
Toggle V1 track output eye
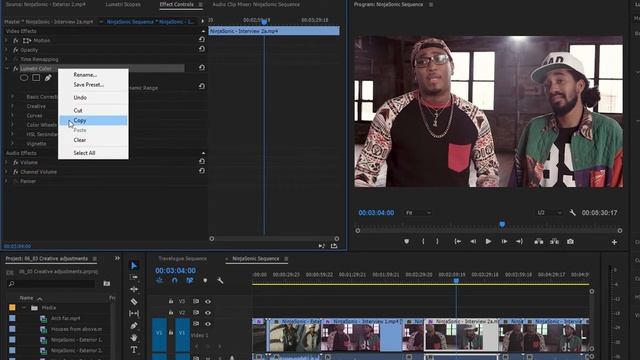(x=208, y=324)
